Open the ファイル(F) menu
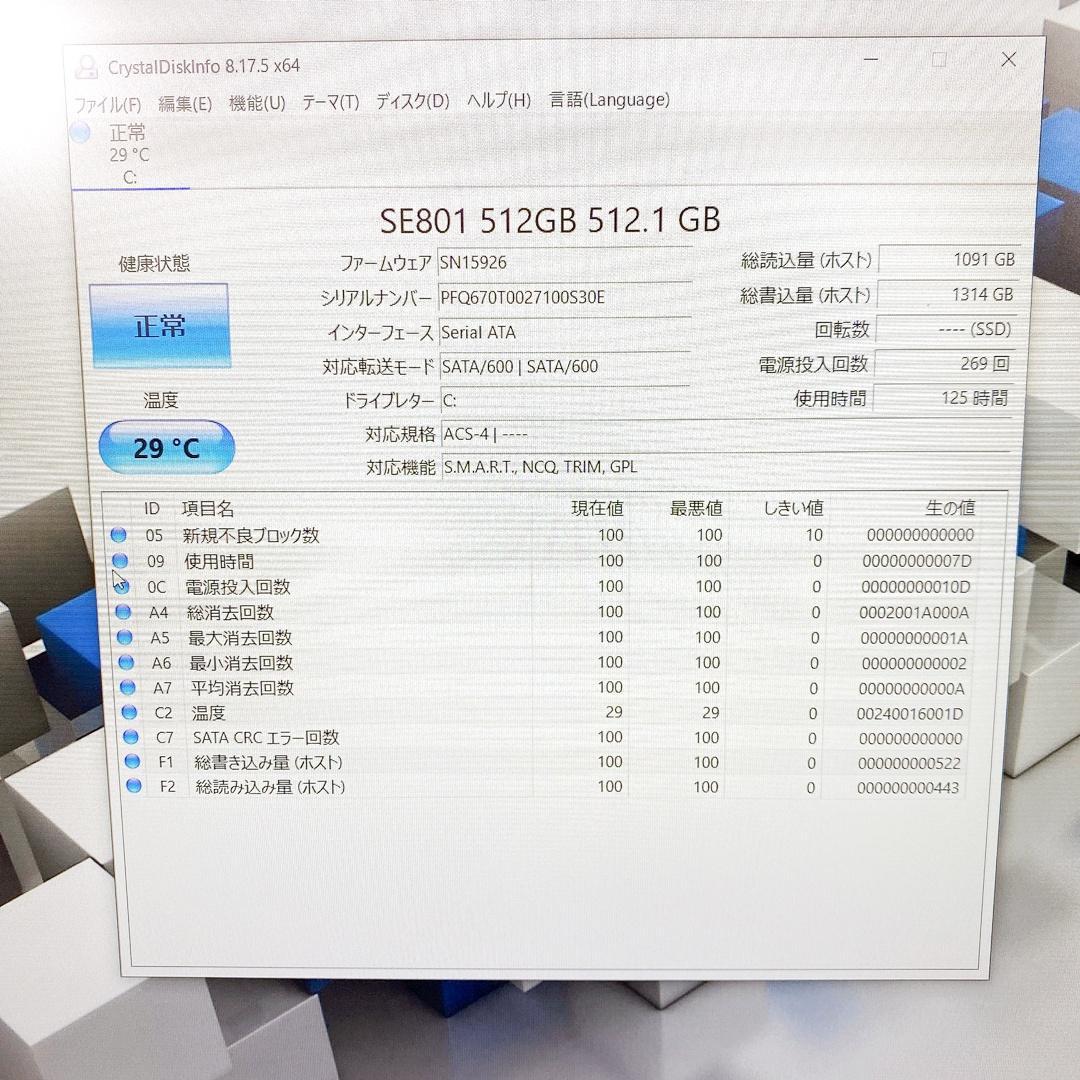 pos(106,100)
